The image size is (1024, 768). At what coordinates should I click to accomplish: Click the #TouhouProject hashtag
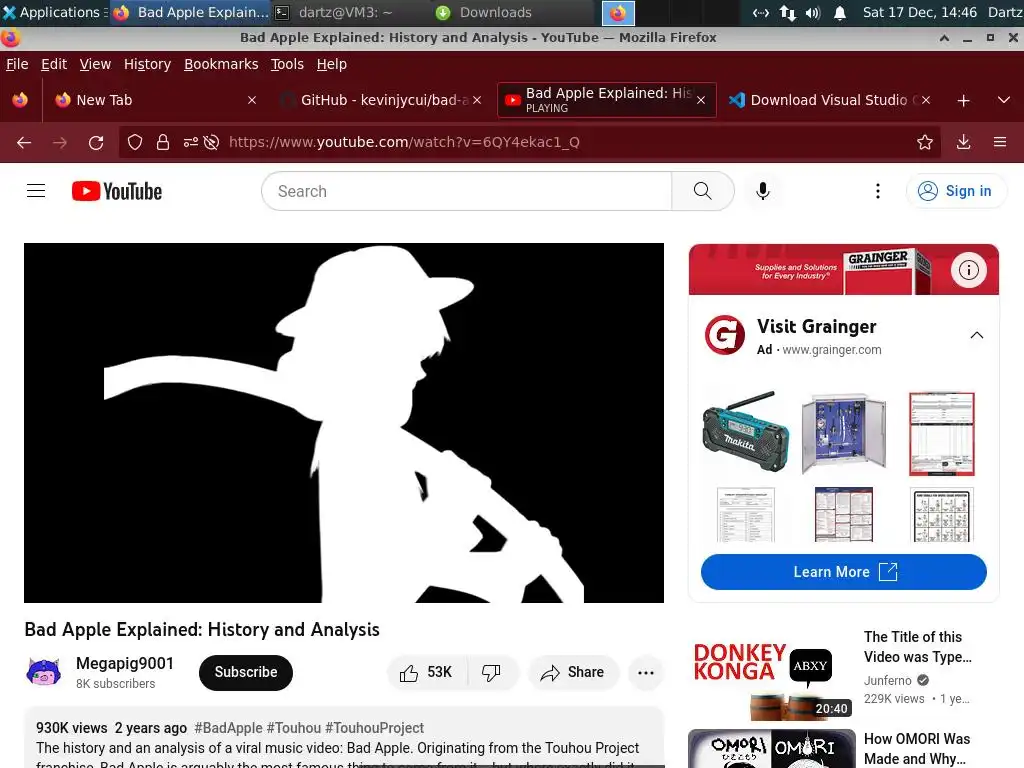tap(374, 728)
